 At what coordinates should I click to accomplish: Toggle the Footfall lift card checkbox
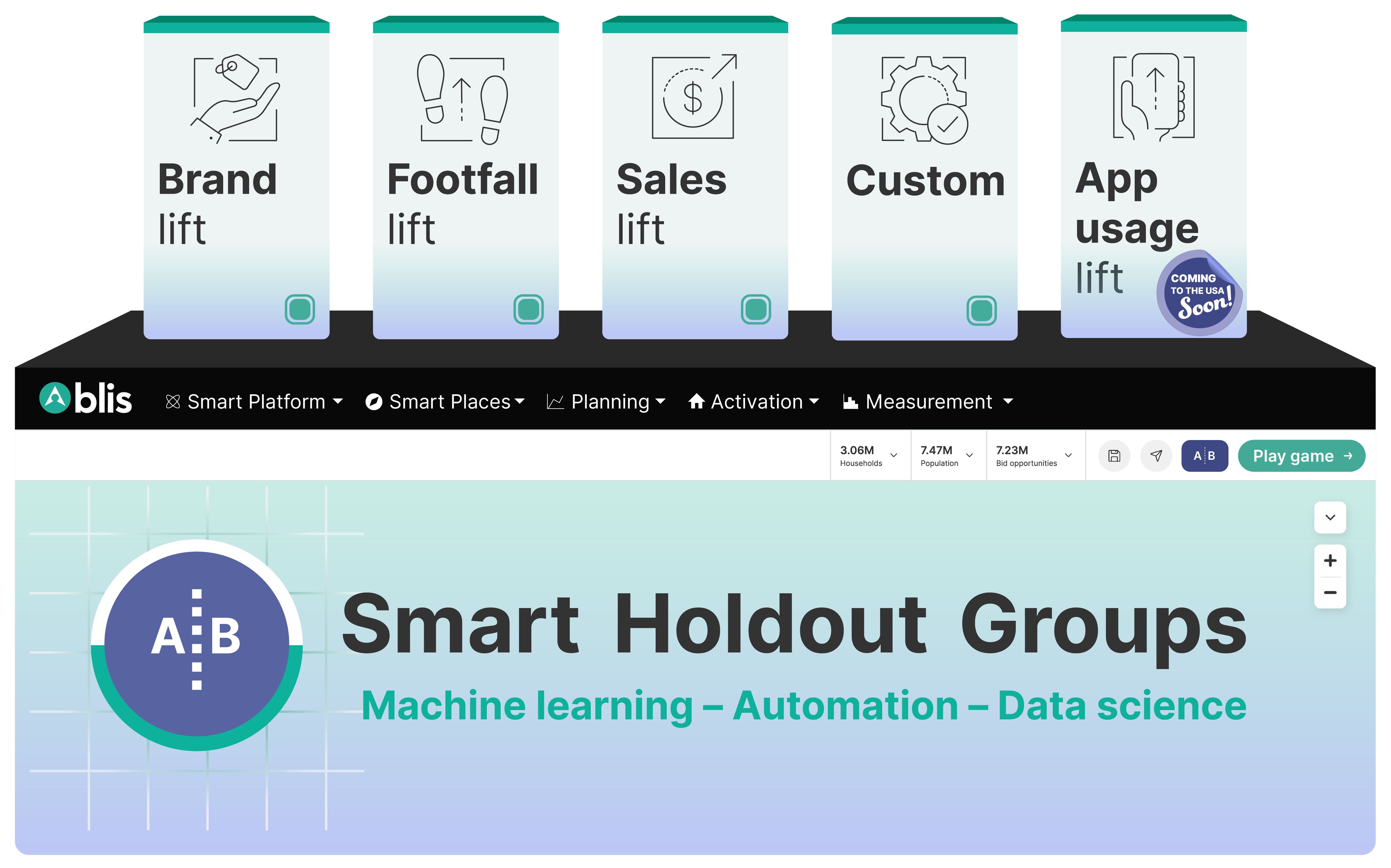tap(528, 309)
